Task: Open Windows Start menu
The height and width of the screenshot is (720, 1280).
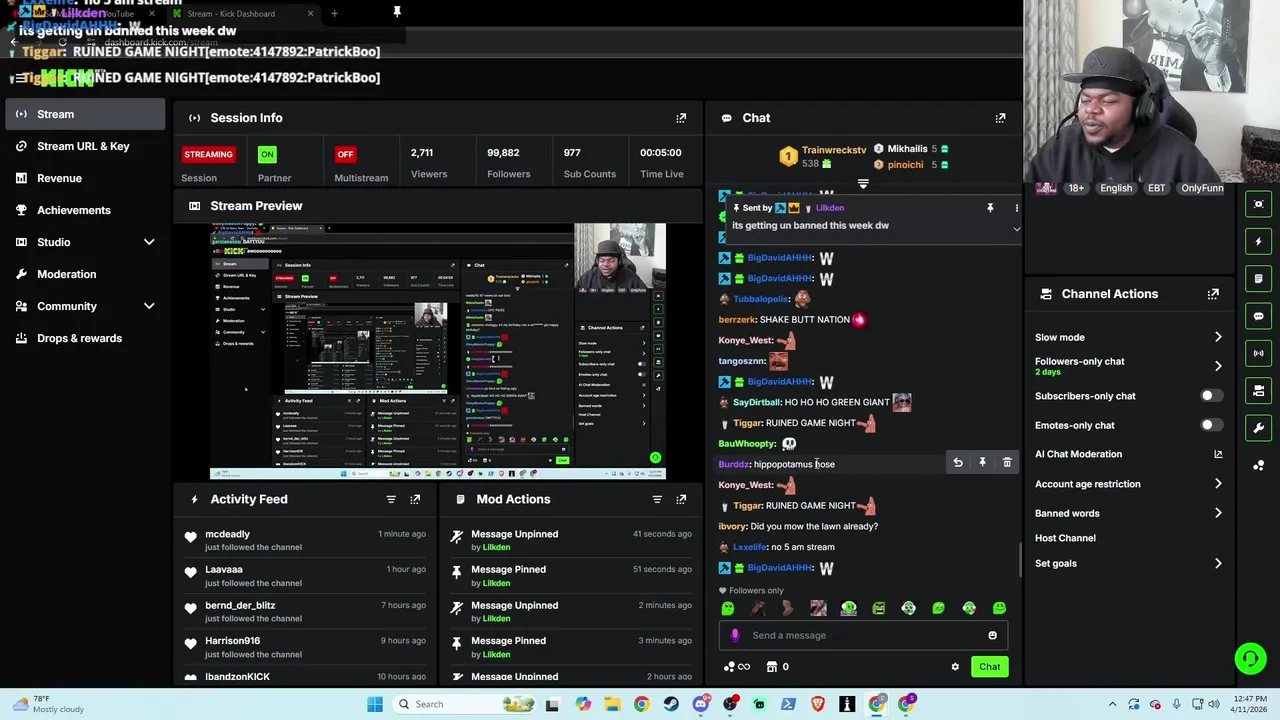Action: 375,704
